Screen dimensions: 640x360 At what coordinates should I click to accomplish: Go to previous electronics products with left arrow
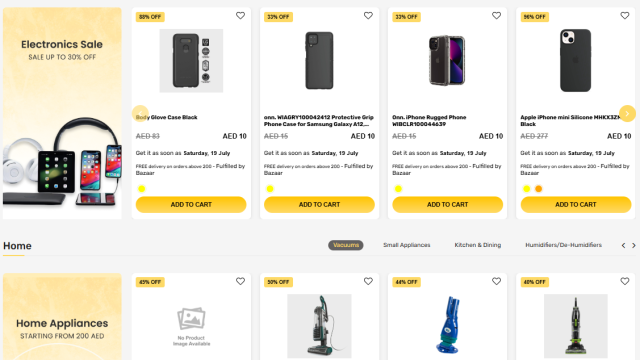click(x=140, y=113)
